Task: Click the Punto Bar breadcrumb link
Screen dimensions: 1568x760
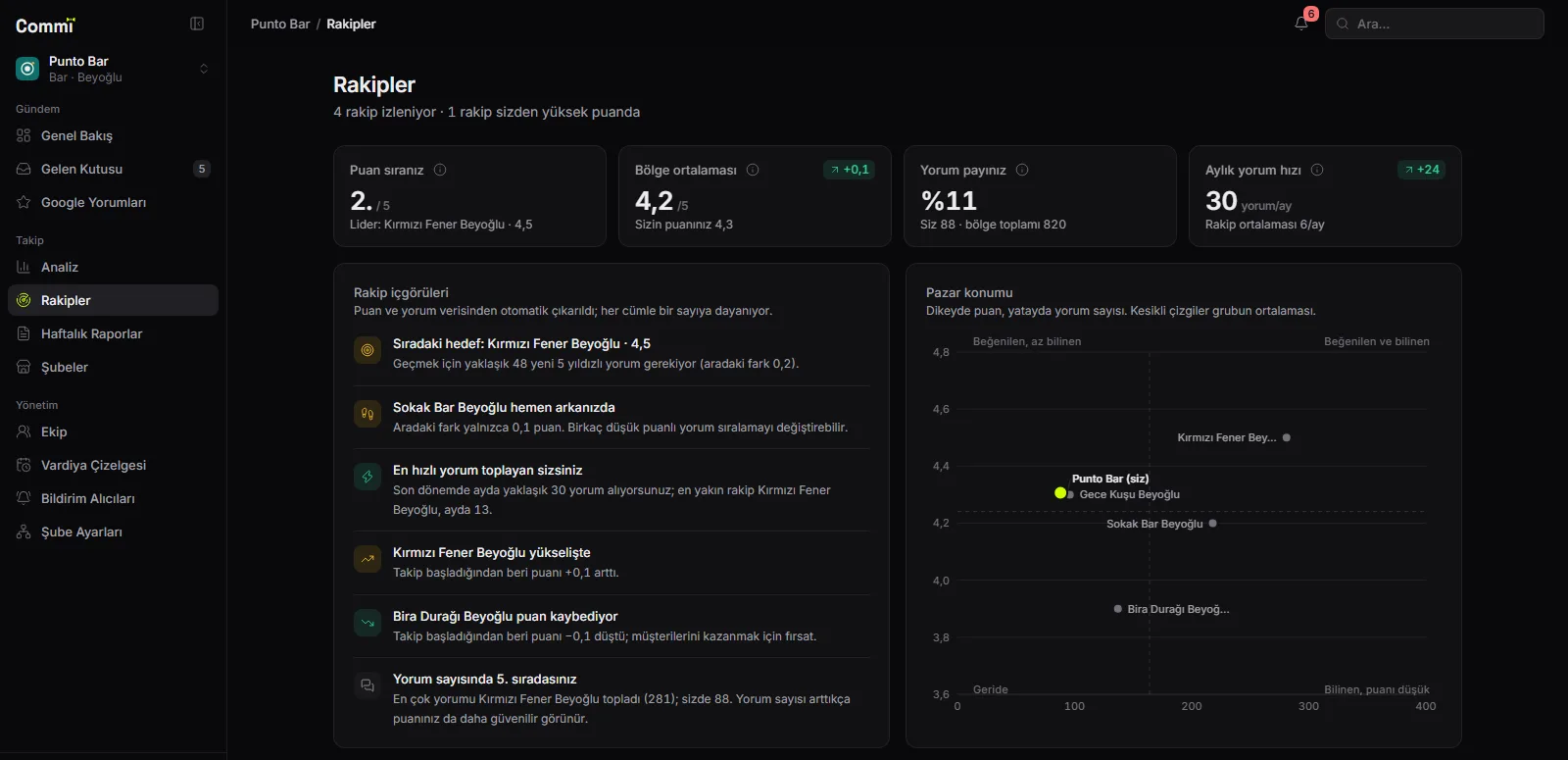Action: [x=280, y=24]
